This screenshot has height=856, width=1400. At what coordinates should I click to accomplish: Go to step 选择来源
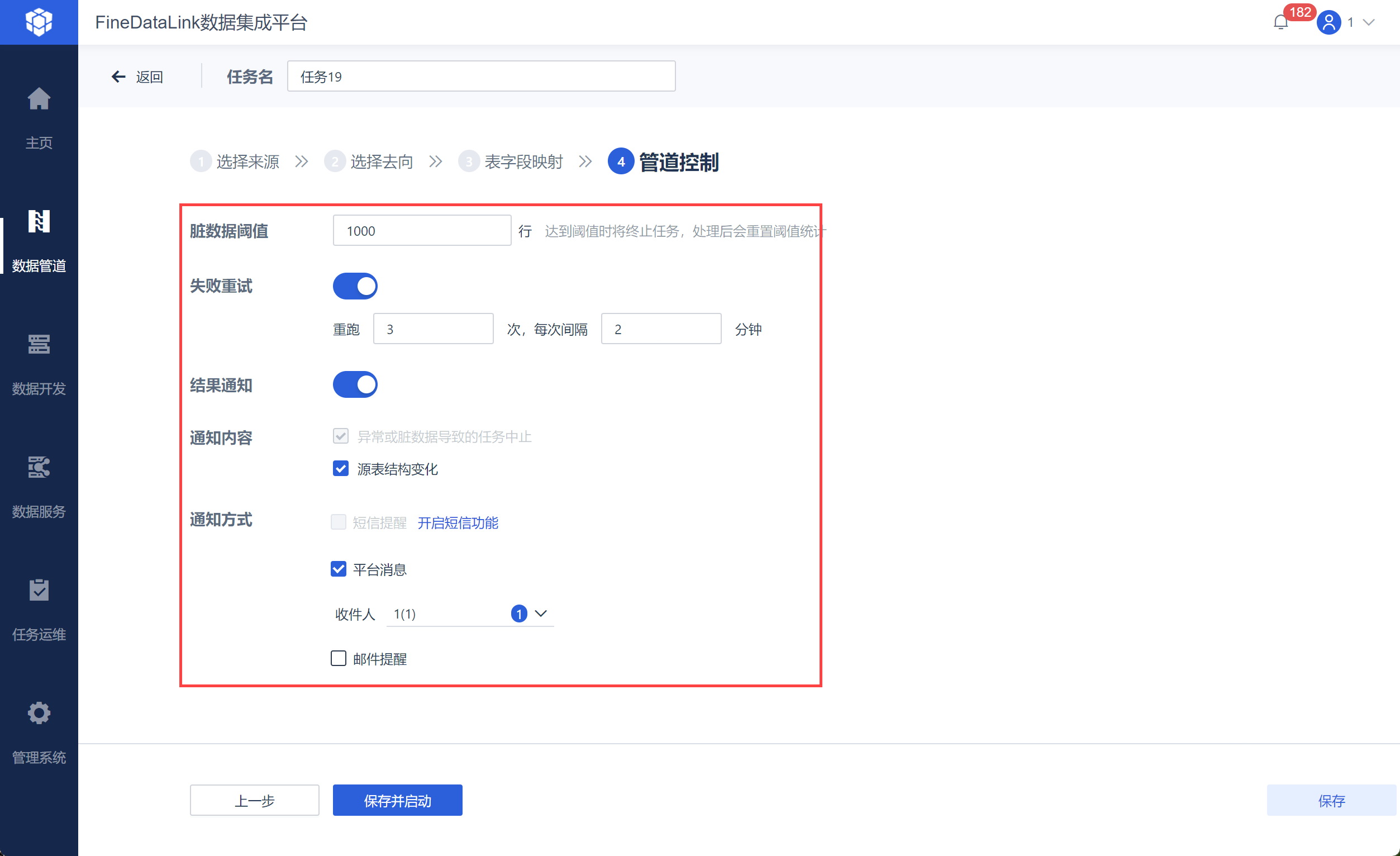247,162
